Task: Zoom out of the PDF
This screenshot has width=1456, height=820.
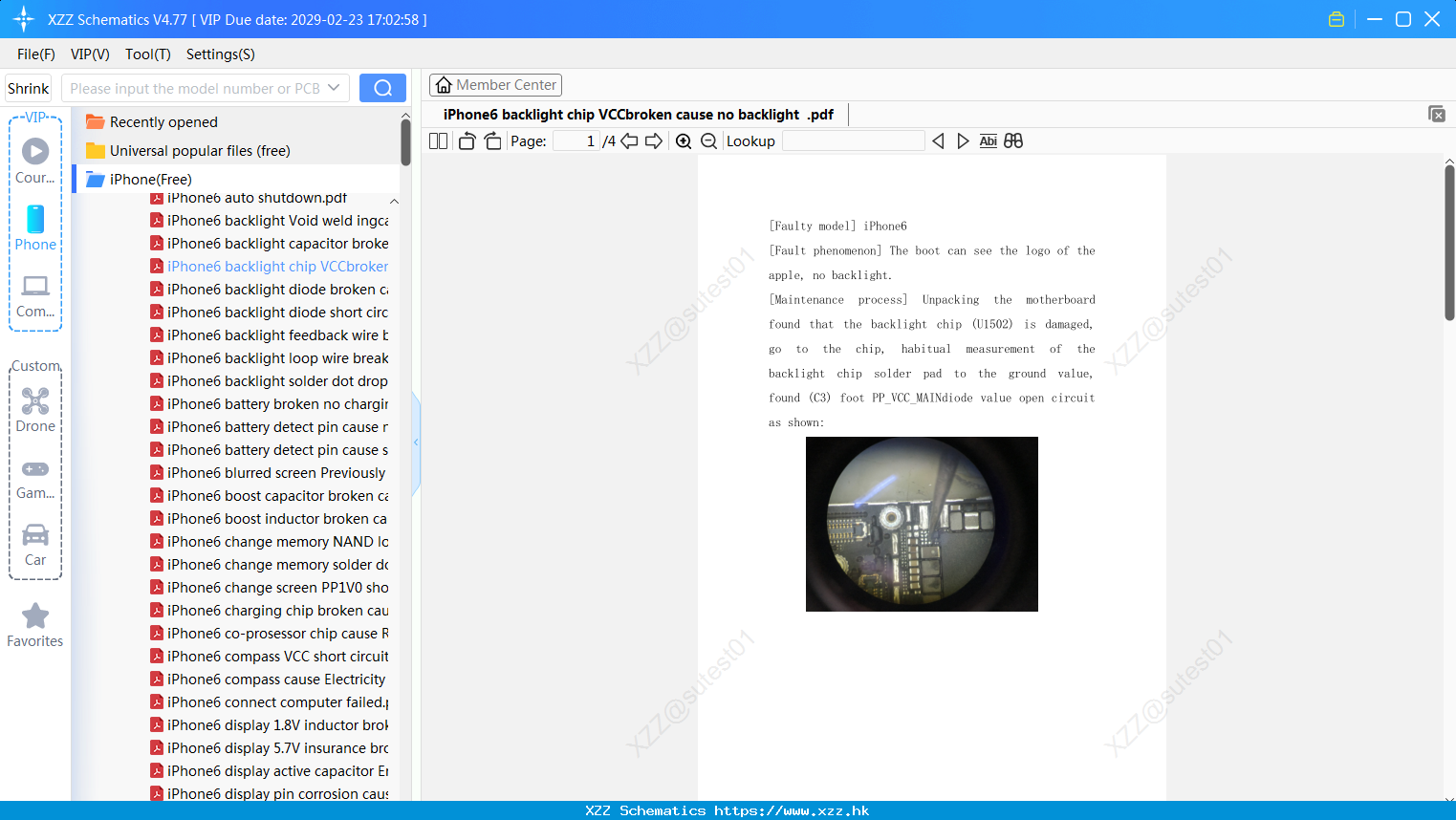Action: [x=708, y=141]
